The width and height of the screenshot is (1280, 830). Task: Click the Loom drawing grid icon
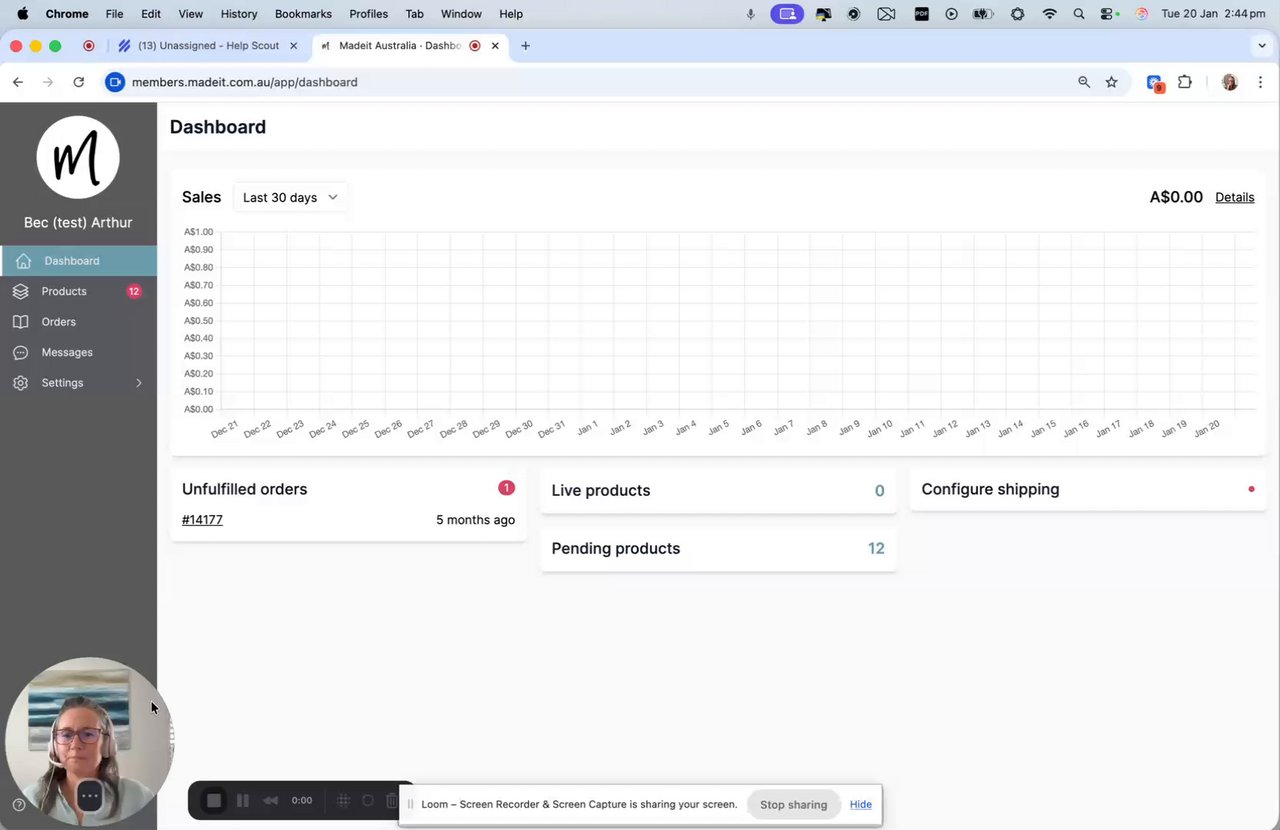pyautogui.click(x=343, y=800)
